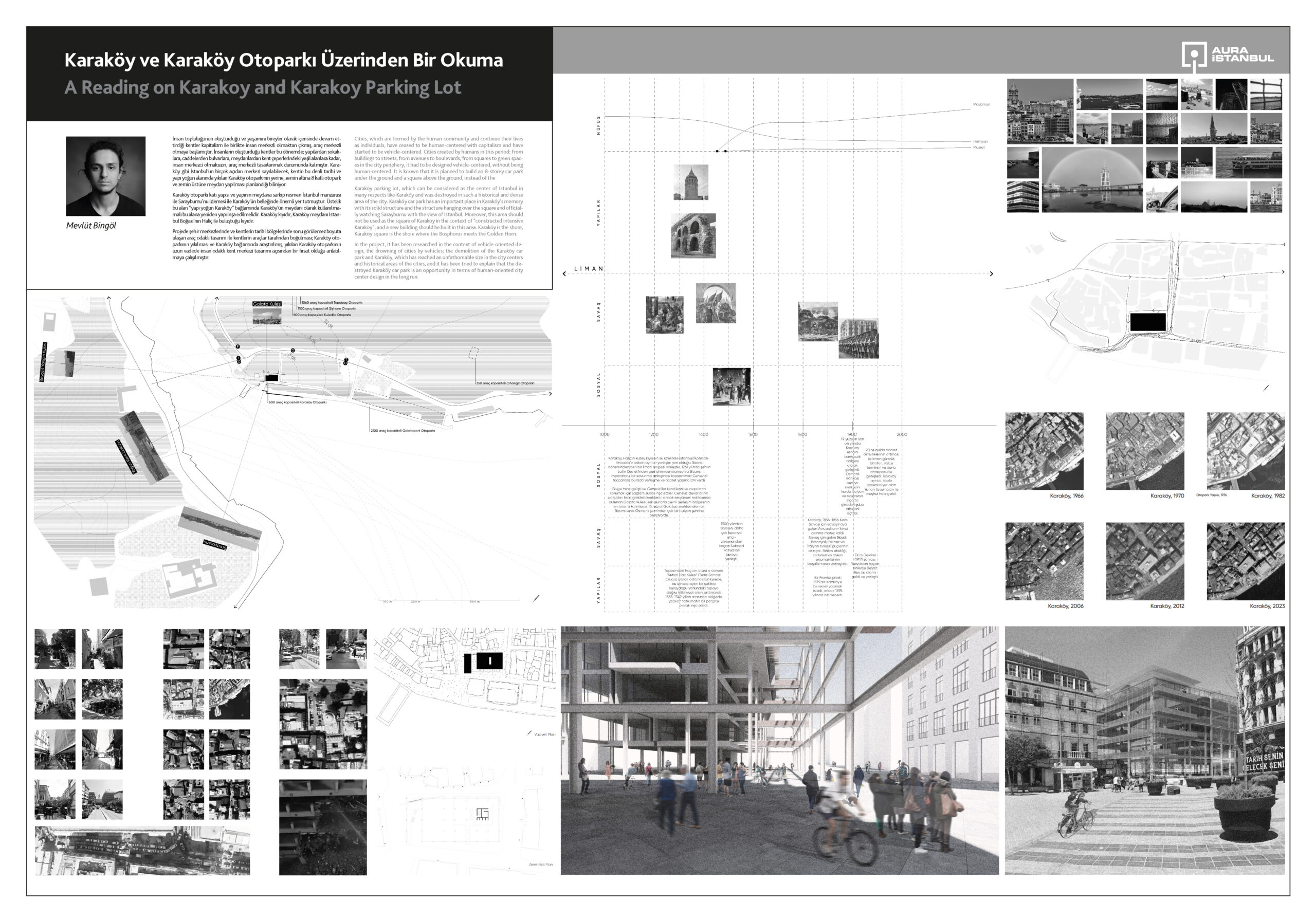The width and height of the screenshot is (1316, 921).
Task: Click the Galataport Otoparkı capacity label
Action: [x=403, y=430]
